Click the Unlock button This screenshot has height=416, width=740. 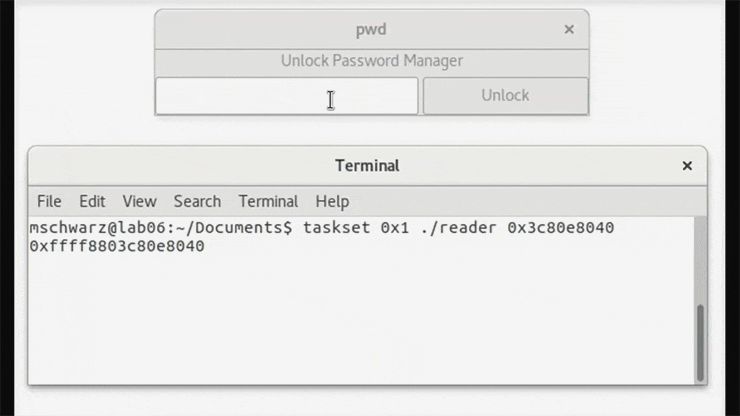pyautogui.click(x=505, y=96)
